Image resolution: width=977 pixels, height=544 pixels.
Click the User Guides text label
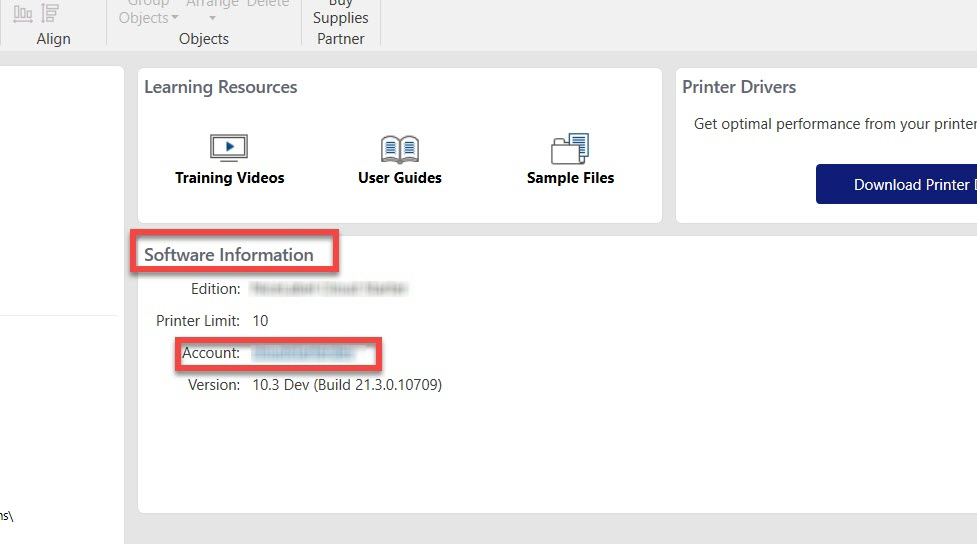[x=399, y=178]
